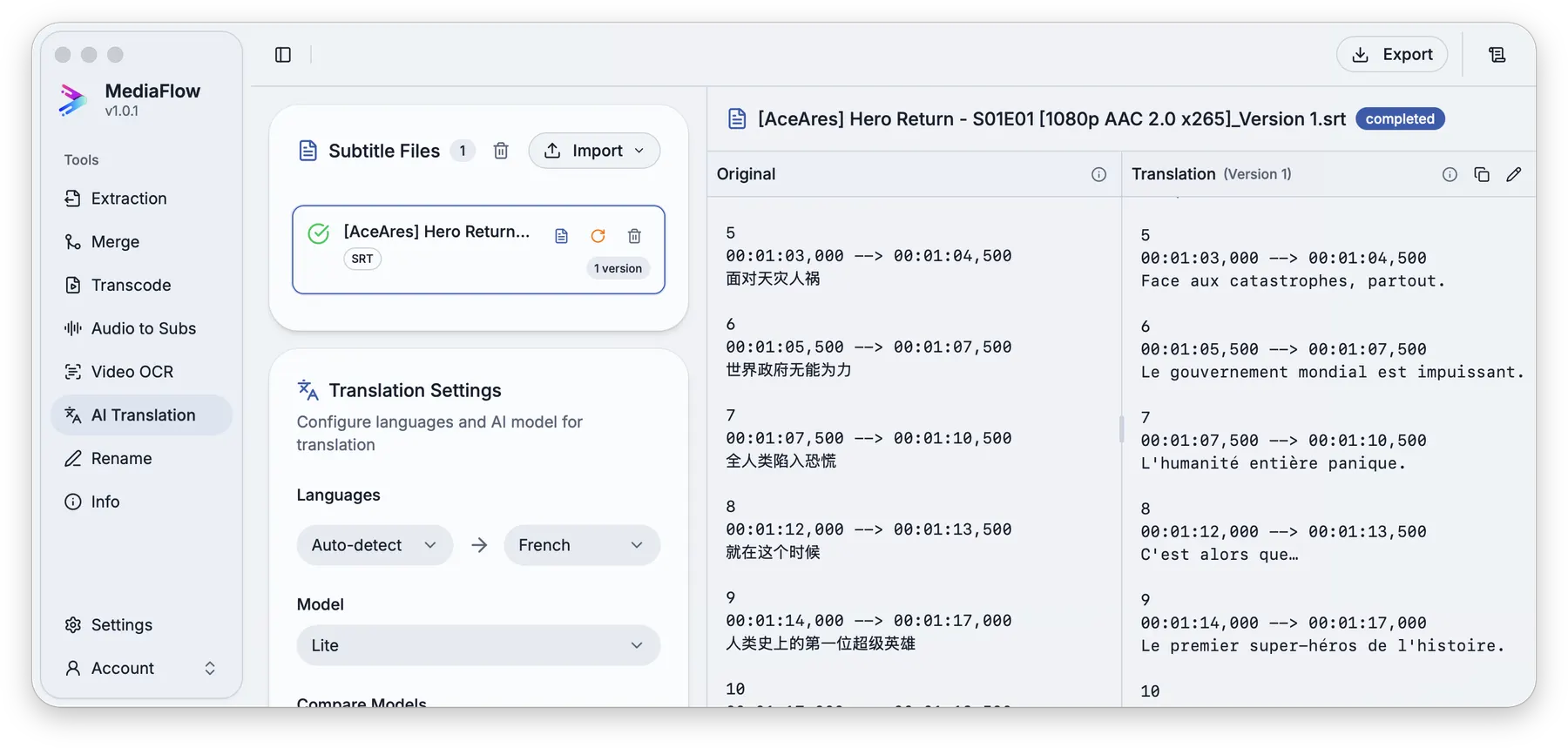
Task: Select the [AceAres] Hero Return file card
Action: (x=478, y=250)
